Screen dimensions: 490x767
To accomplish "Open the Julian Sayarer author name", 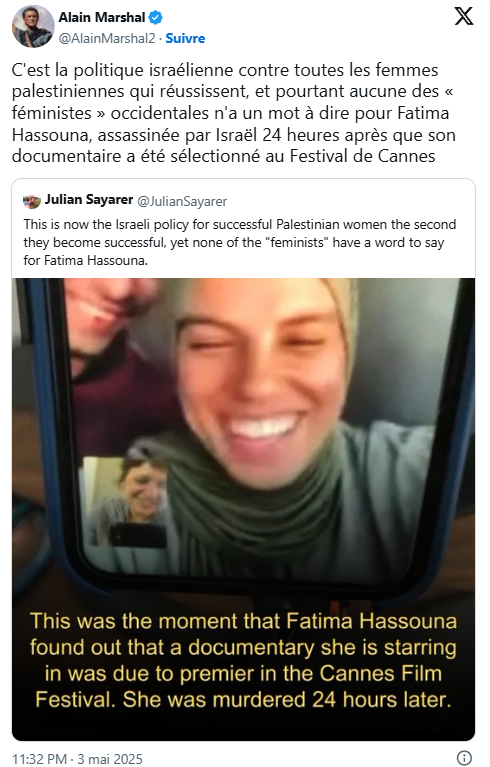I will [x=89, y=200].
